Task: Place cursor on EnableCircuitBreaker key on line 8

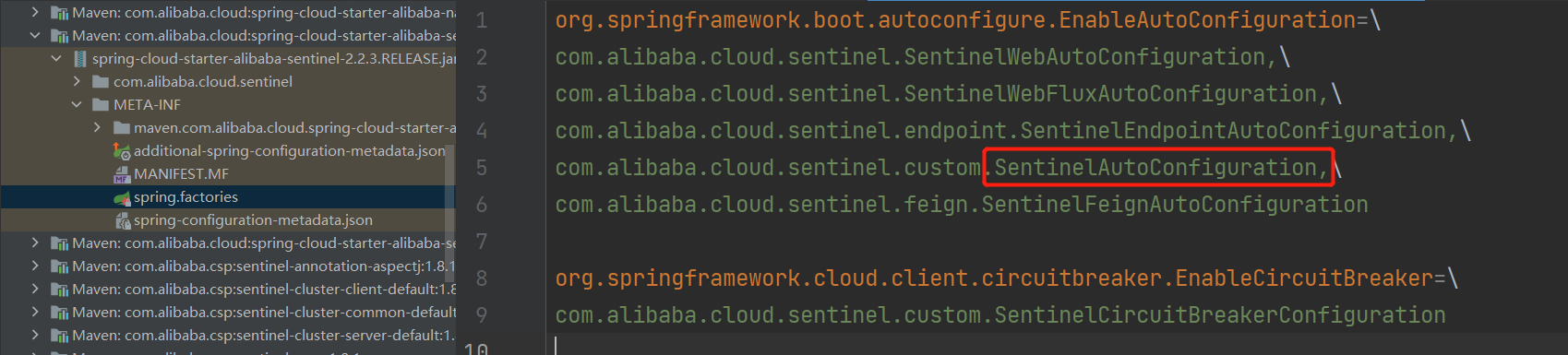Action: [1304, 278]
